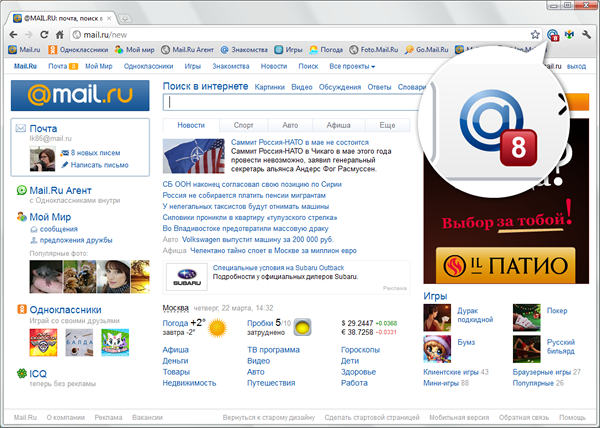This screenshot has width=600, height=428.
Task: Open a new browser tab
Action: point(125,18)
